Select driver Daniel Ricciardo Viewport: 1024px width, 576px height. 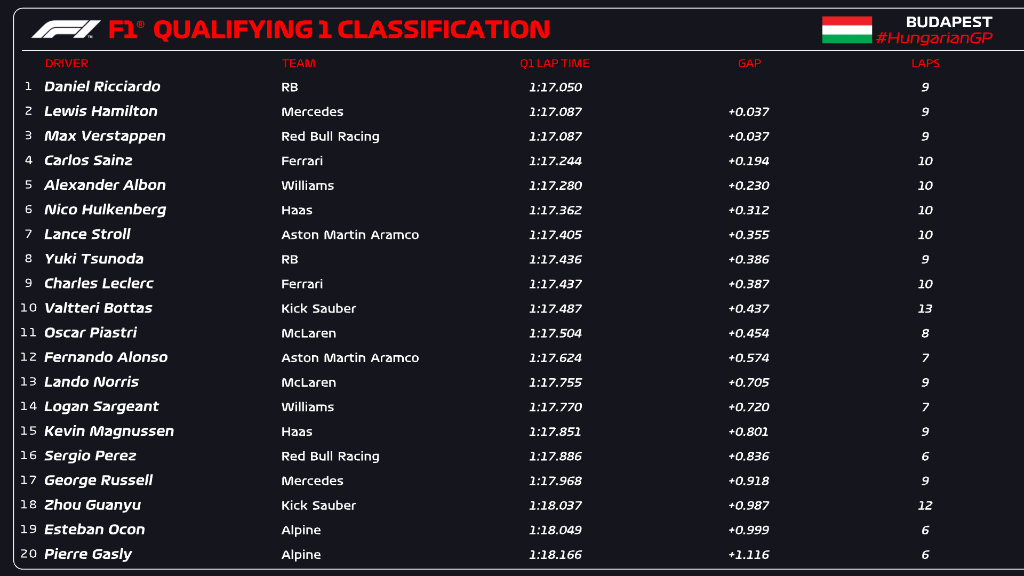coord(102,87)
